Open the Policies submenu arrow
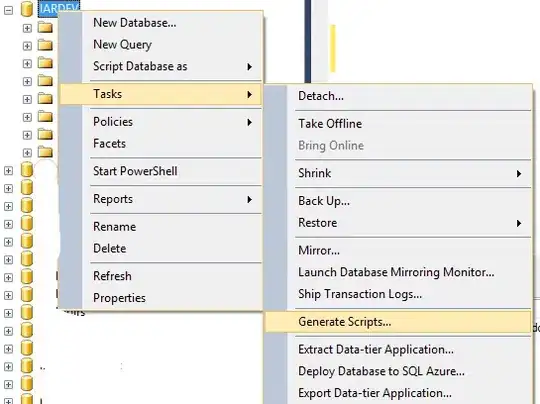Screen dimensions: 540x404 [249, 122]
